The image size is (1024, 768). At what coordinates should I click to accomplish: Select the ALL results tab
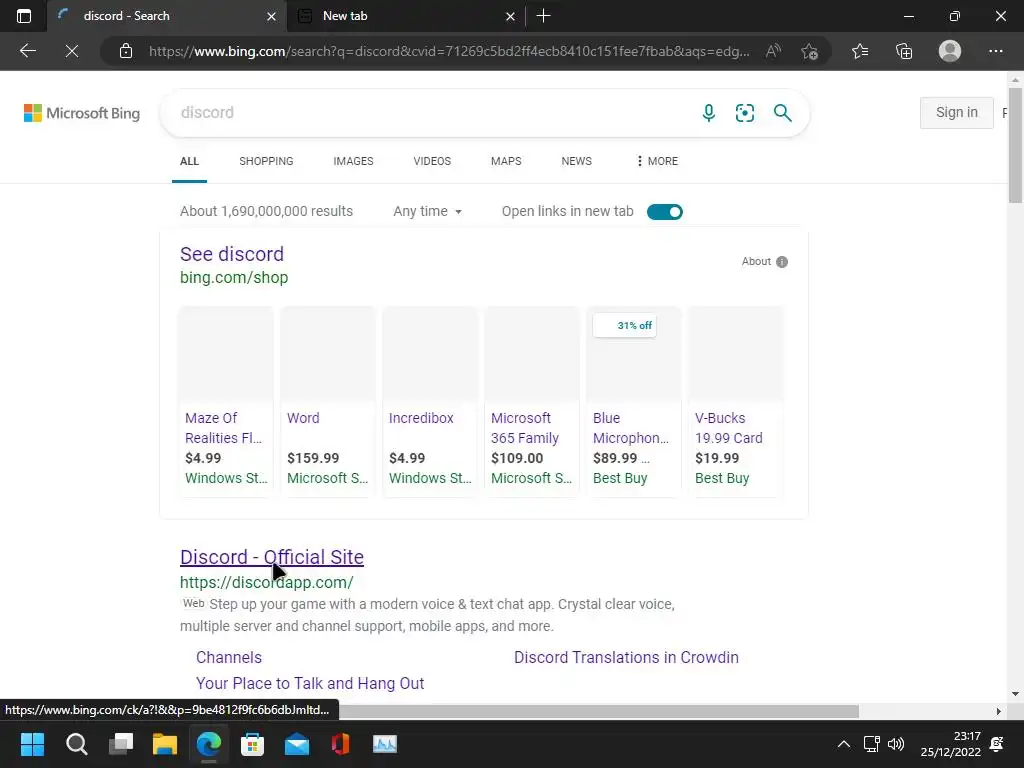[x=189, y=161]
